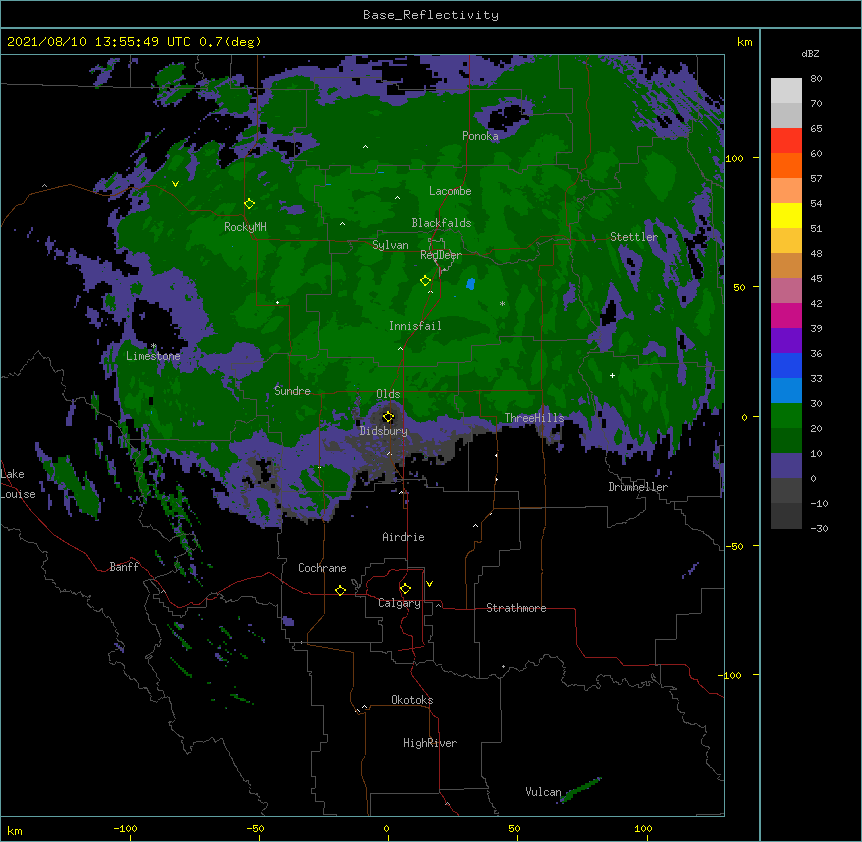The width and height of the screenshot is (862, 842).
Task: Click the Base_Reflectivity title text
Action: [x=430, y=15]
